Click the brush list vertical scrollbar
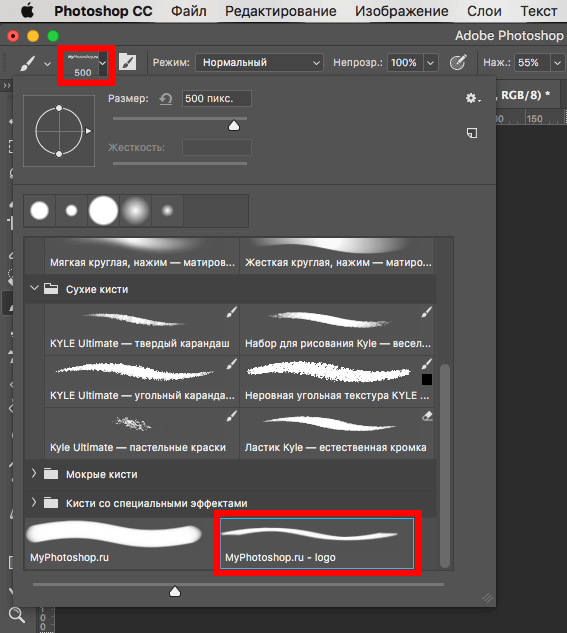Viewport: 567px width, 633px height. [445, 466]
